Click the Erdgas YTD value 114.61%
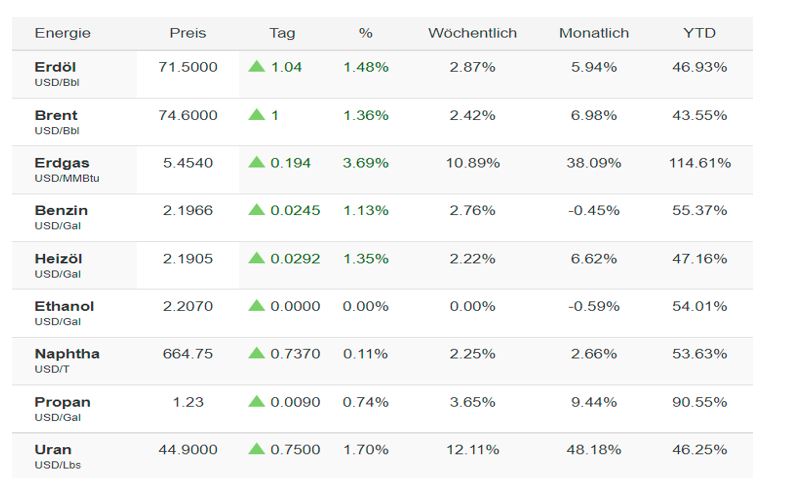The height and width of the screenshot is (482, 802). 699,162
